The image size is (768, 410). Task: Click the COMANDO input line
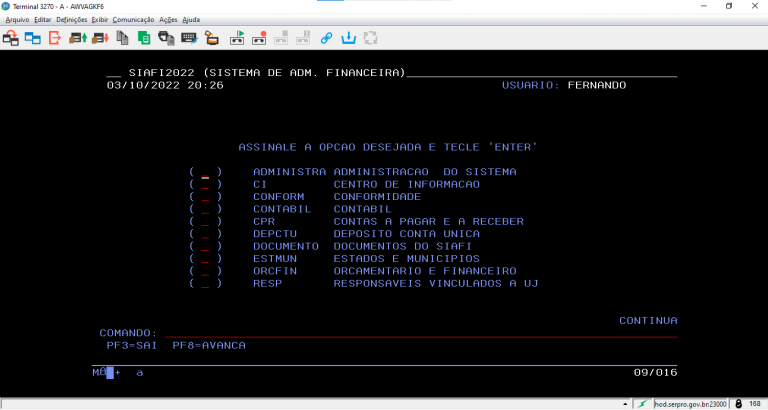[420, 332]
